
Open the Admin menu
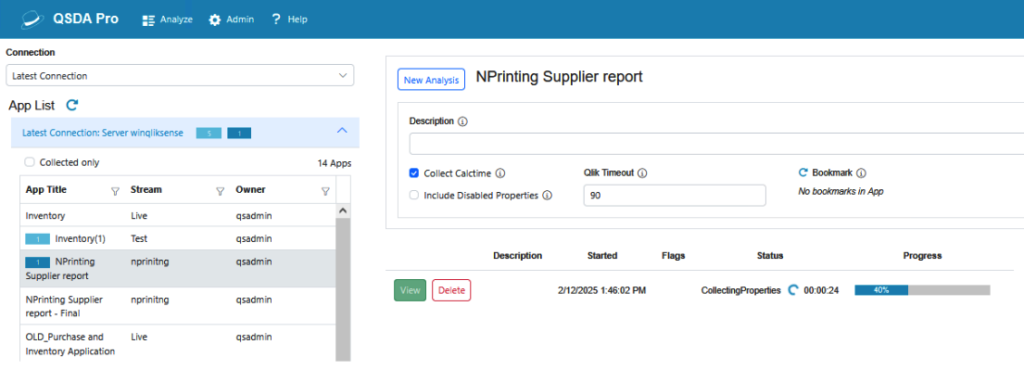[x=231, y=20]
